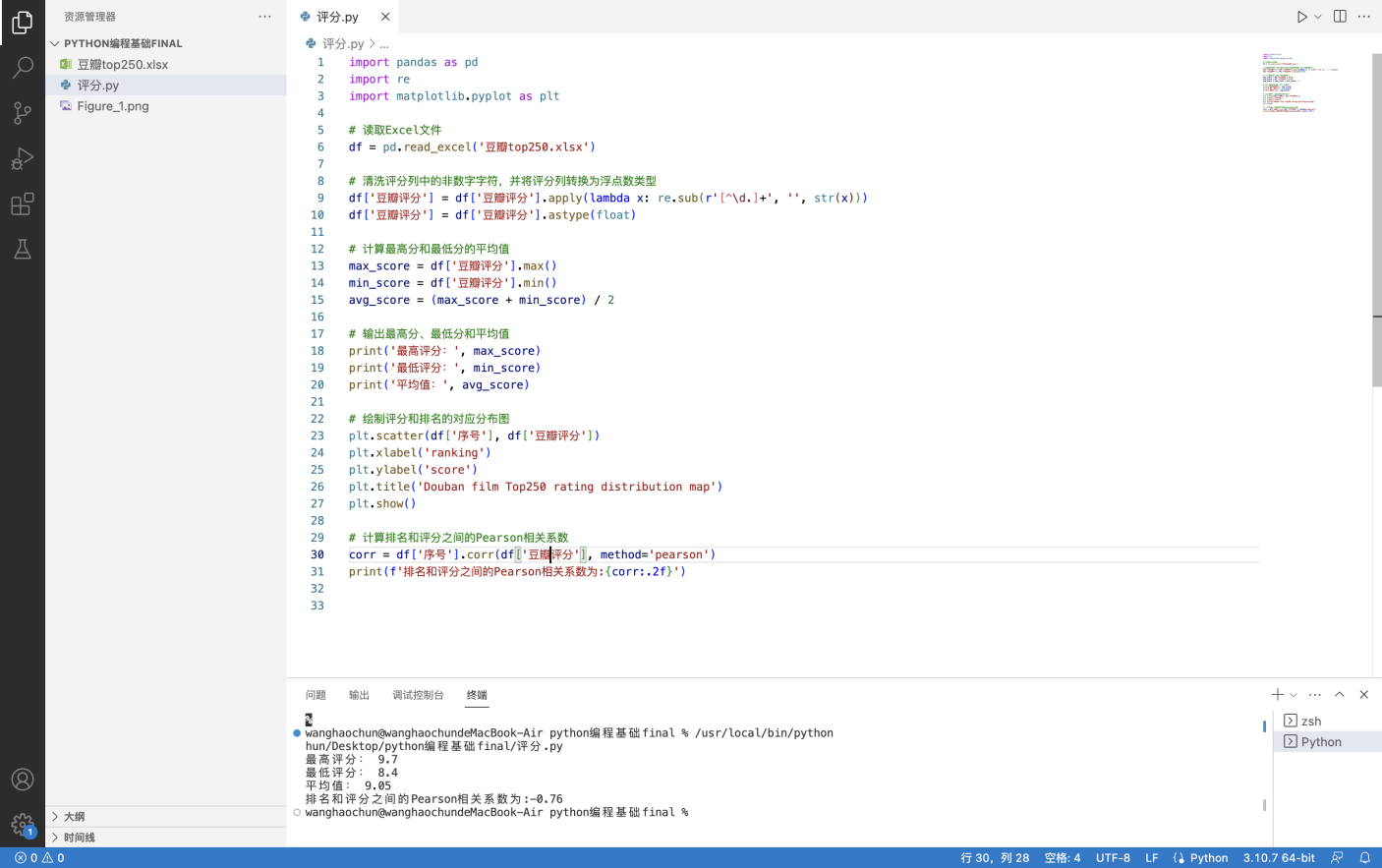The width and height of the screenshot is (1382, 868).
Task: Open the run options dropdown arrow
Action: click(x=1318, y=17)
